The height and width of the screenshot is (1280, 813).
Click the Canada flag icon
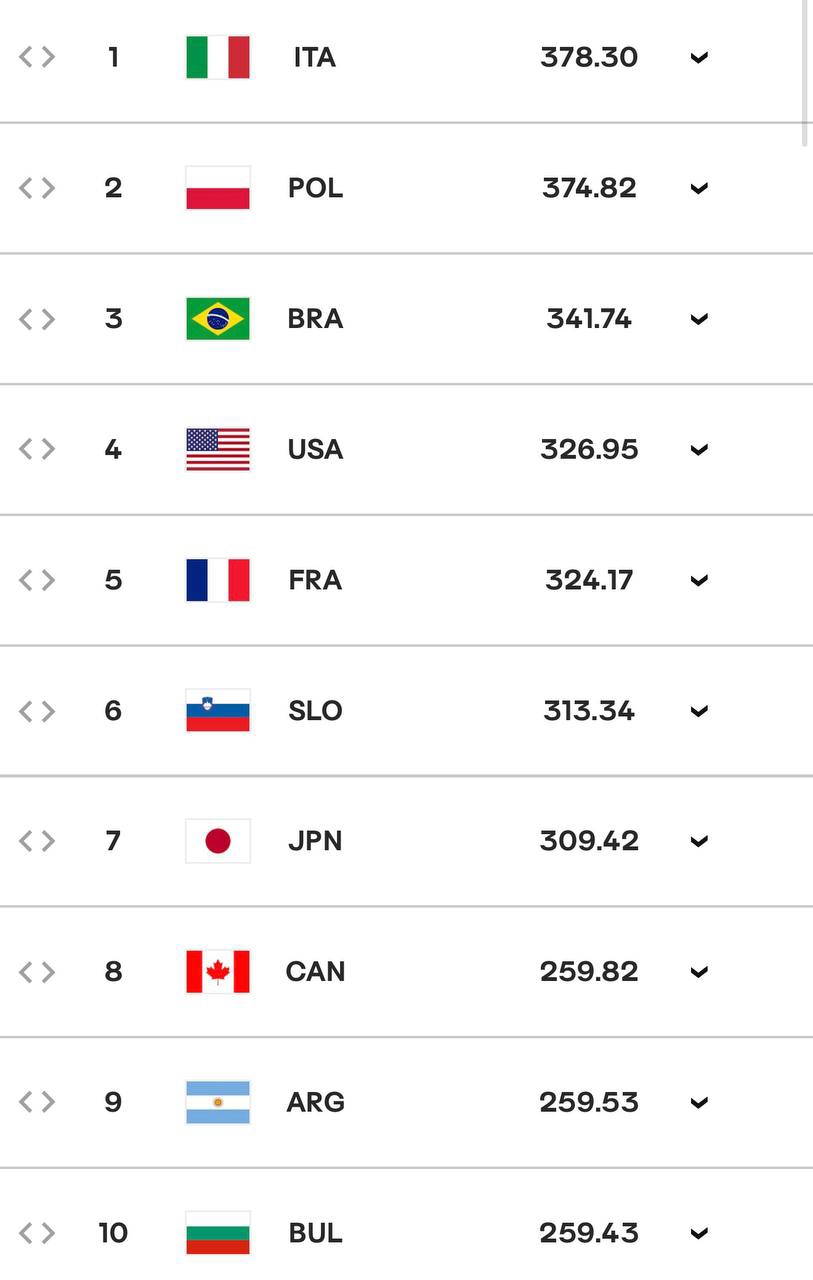(218, 972)
